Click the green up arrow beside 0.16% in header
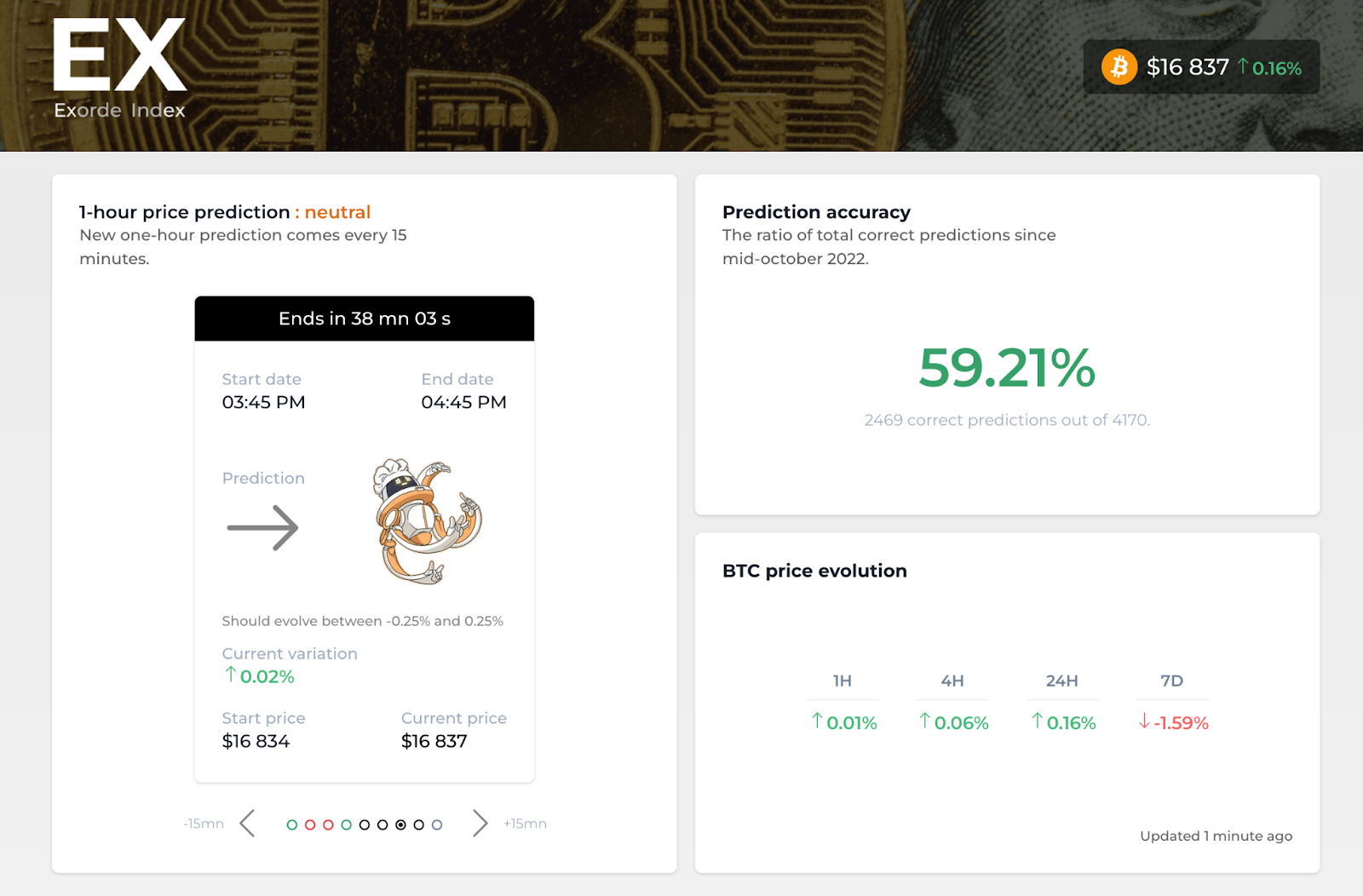Image resolution: width=1363 pixels, height=896 pixels. pyautogui.click(x=1243, y=66)
